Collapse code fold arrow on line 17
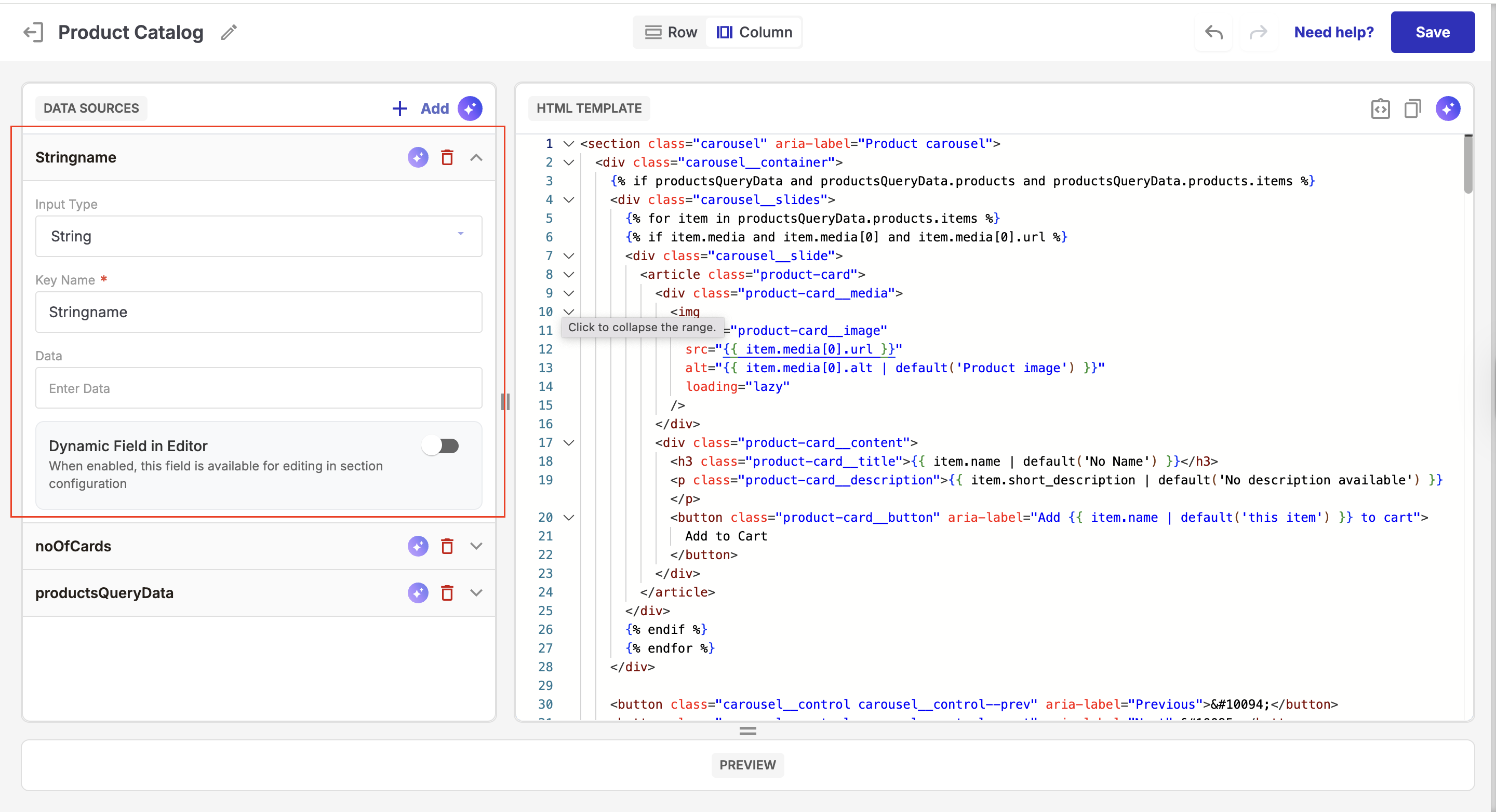The width and height of the screenshot is (1496, 812). click(569, 443)
